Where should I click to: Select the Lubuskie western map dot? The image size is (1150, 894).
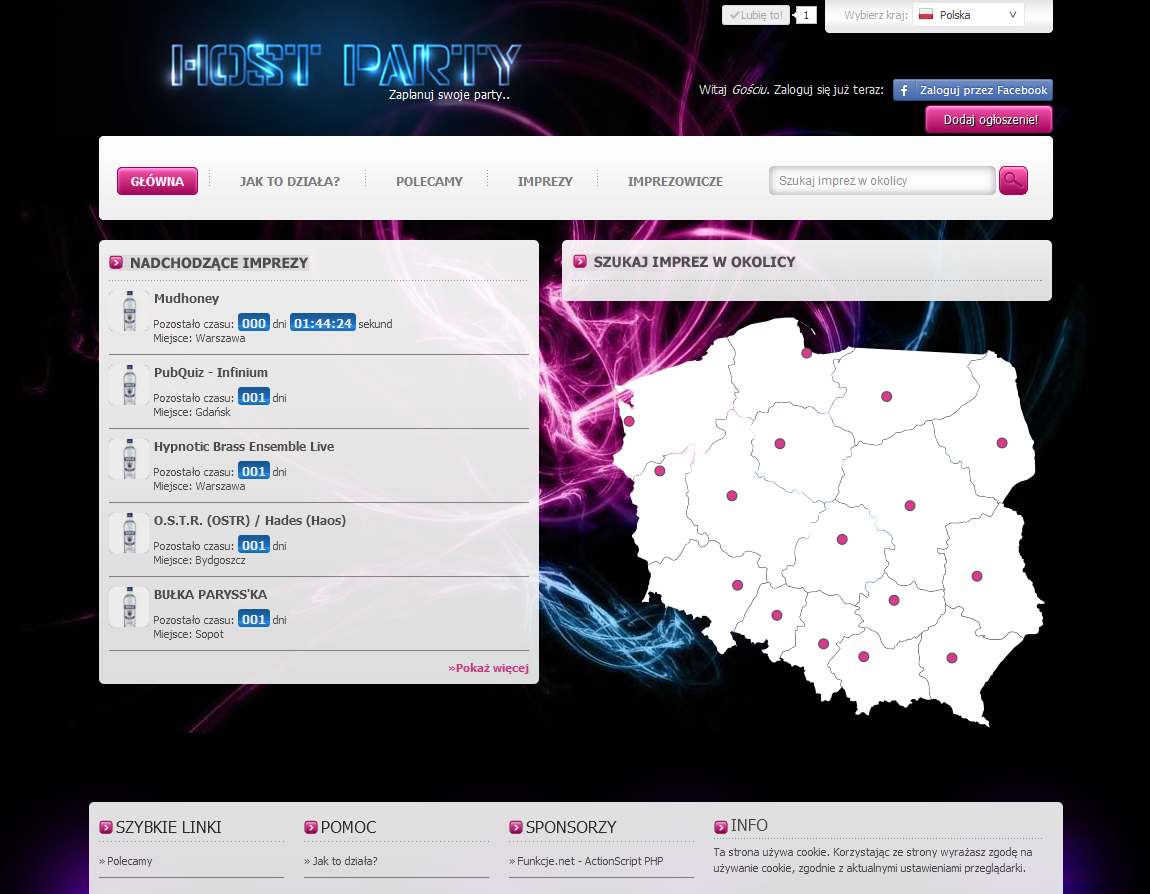tap(659, 471)
